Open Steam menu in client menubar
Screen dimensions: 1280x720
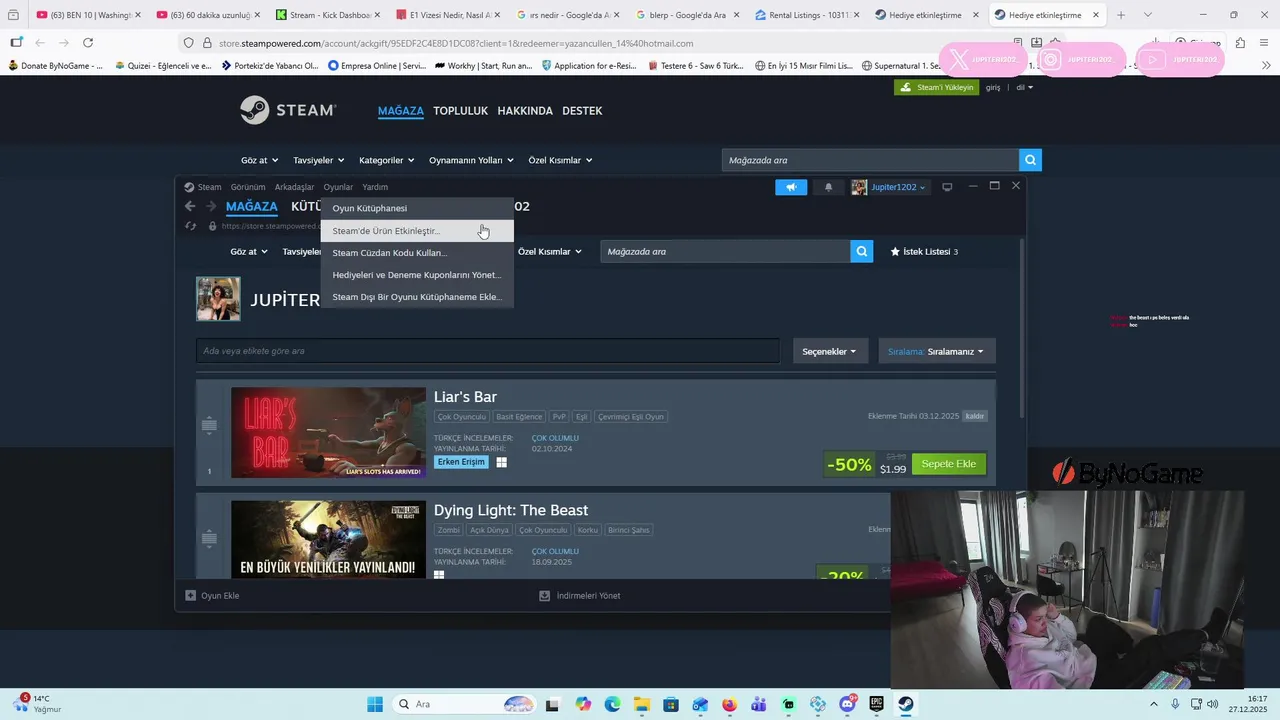click(203, 187)
